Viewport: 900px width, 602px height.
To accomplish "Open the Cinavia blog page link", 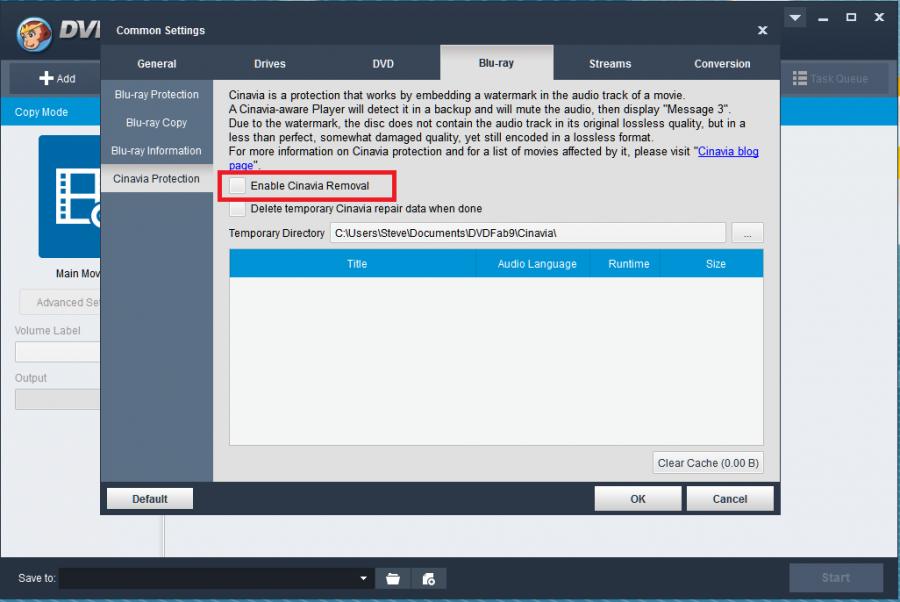I will tap(728, 152).
